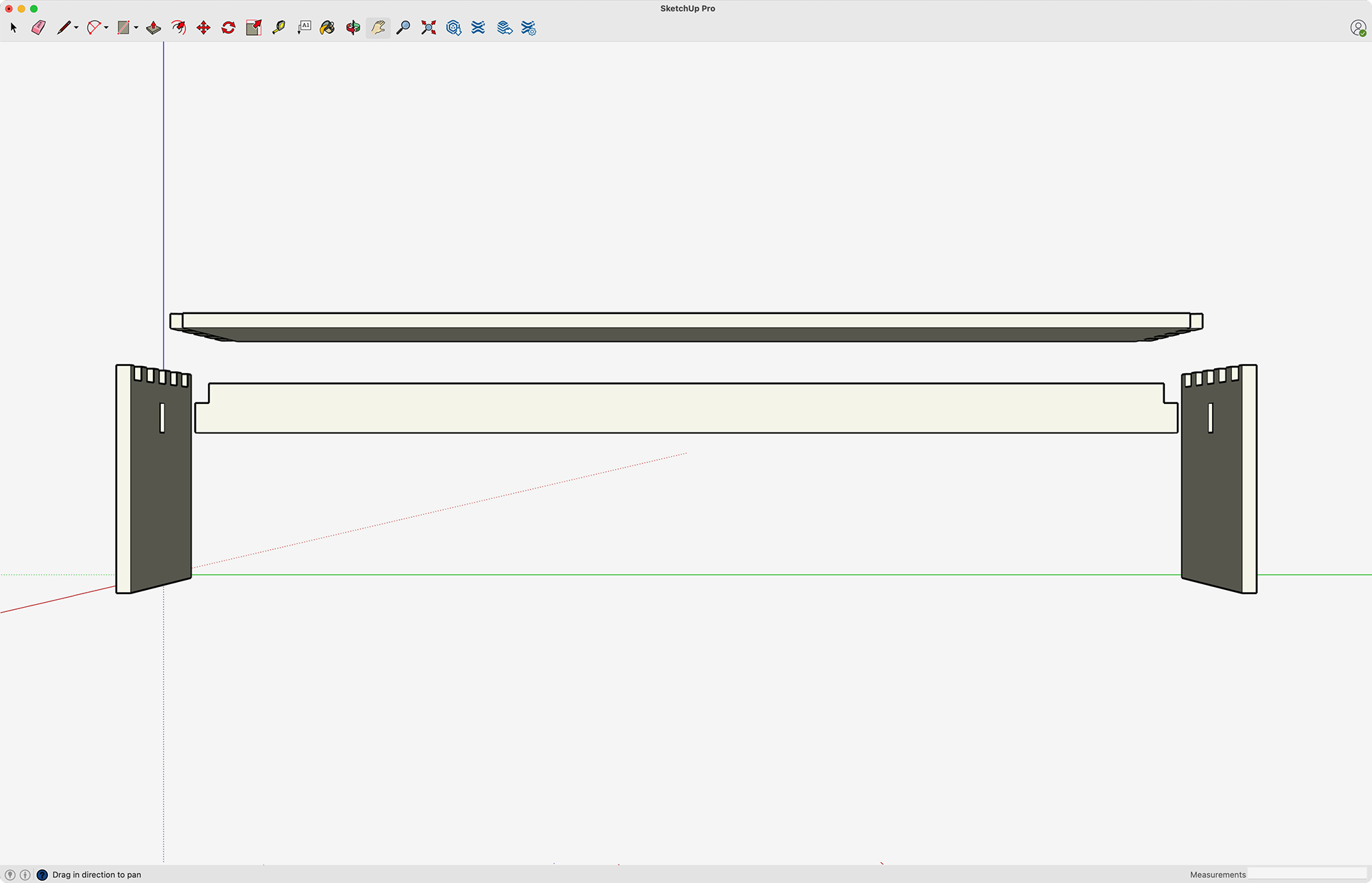Activate the Move tool
This screenshot has height=883, width=1372.
click(x=204, y=28)
